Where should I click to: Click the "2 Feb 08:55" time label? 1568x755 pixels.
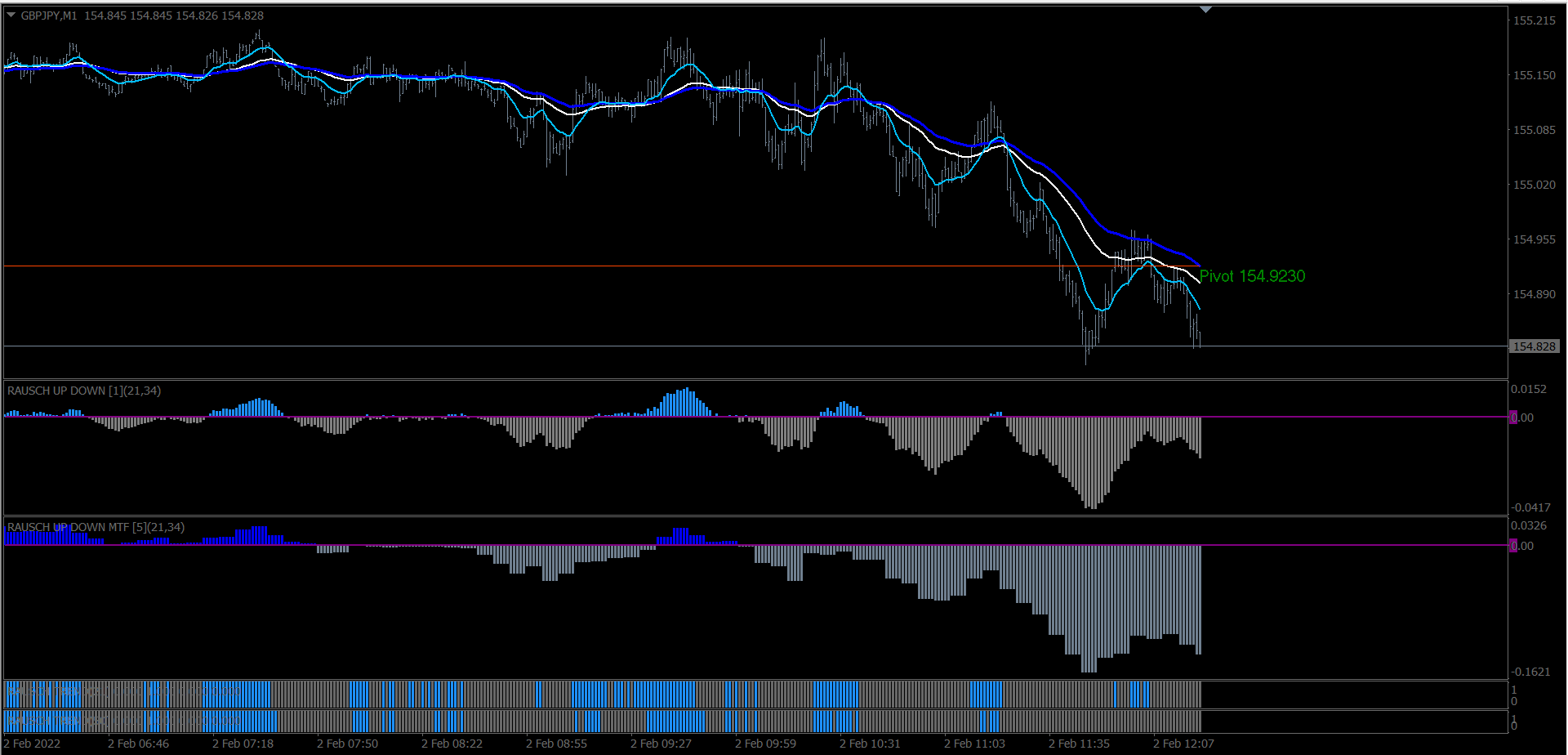(556, 744)
